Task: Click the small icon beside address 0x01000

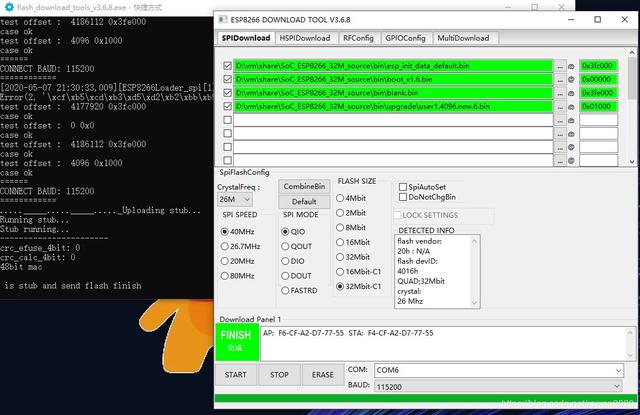Action: tap(571, 107)
